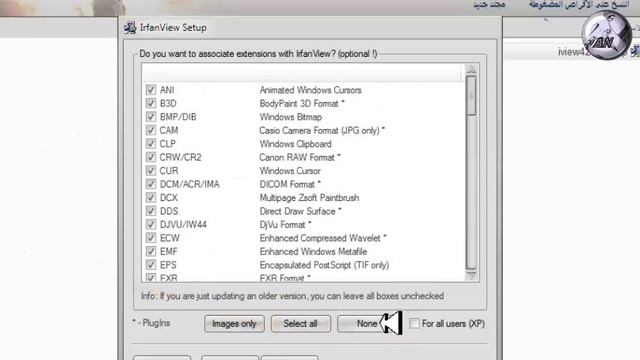
Task: Click the extension list scrollbar thumb
Action: click(471, 96)
